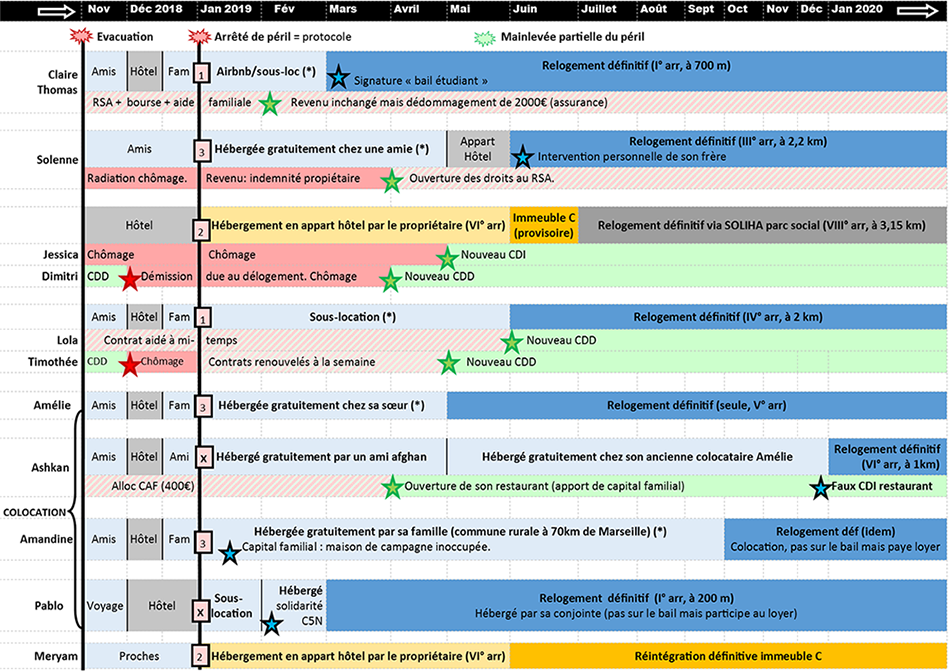The height and width of the screenshot is (672, 950).
Task: Click the green star before Ouverture de son restaurant
Action: click(x=394, y=487)
